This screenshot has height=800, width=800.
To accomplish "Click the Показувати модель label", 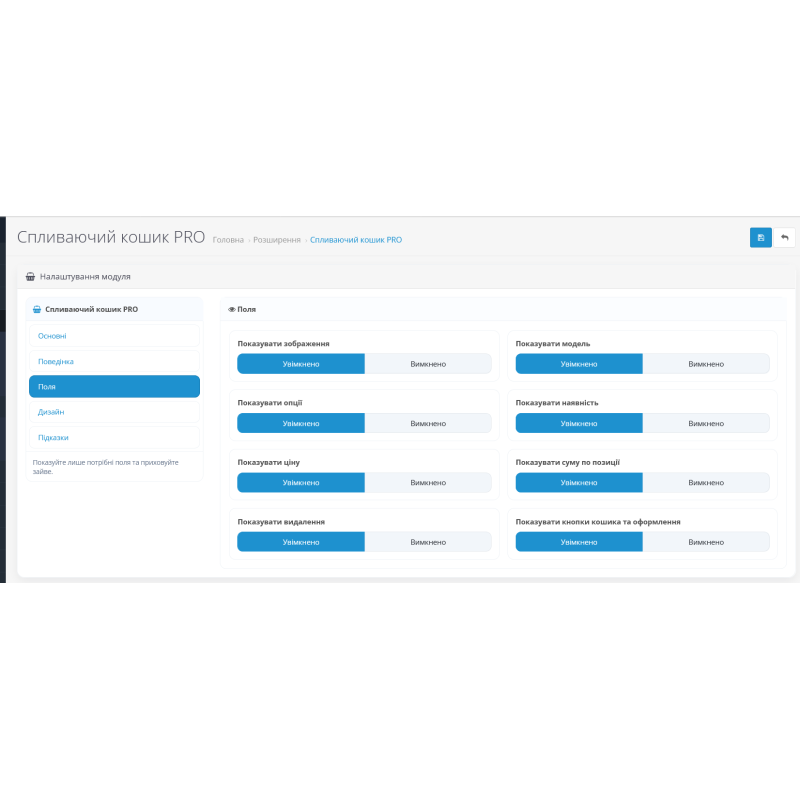I will coord(553,343).
